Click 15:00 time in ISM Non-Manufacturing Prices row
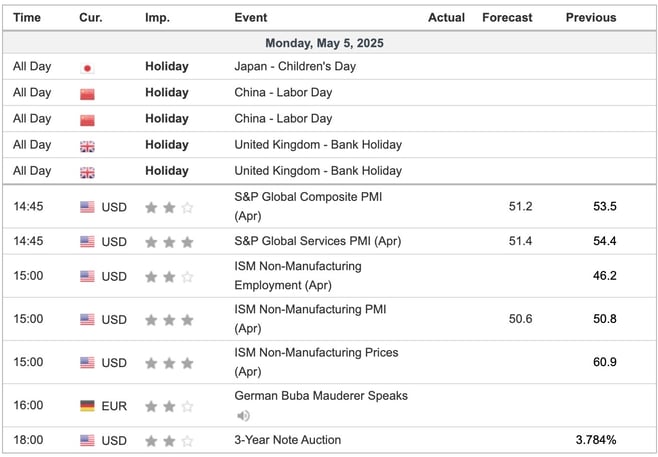Screen dimensions: 658x457 point(28,362)
